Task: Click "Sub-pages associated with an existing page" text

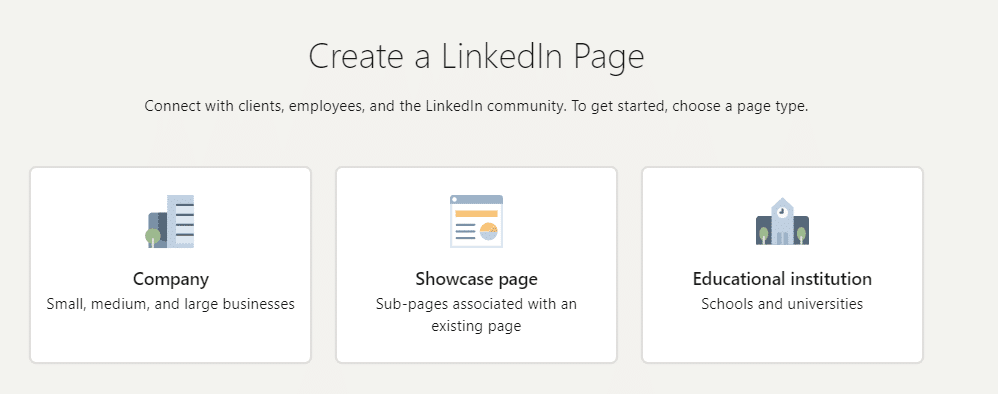Action: (x=476, y=315)
